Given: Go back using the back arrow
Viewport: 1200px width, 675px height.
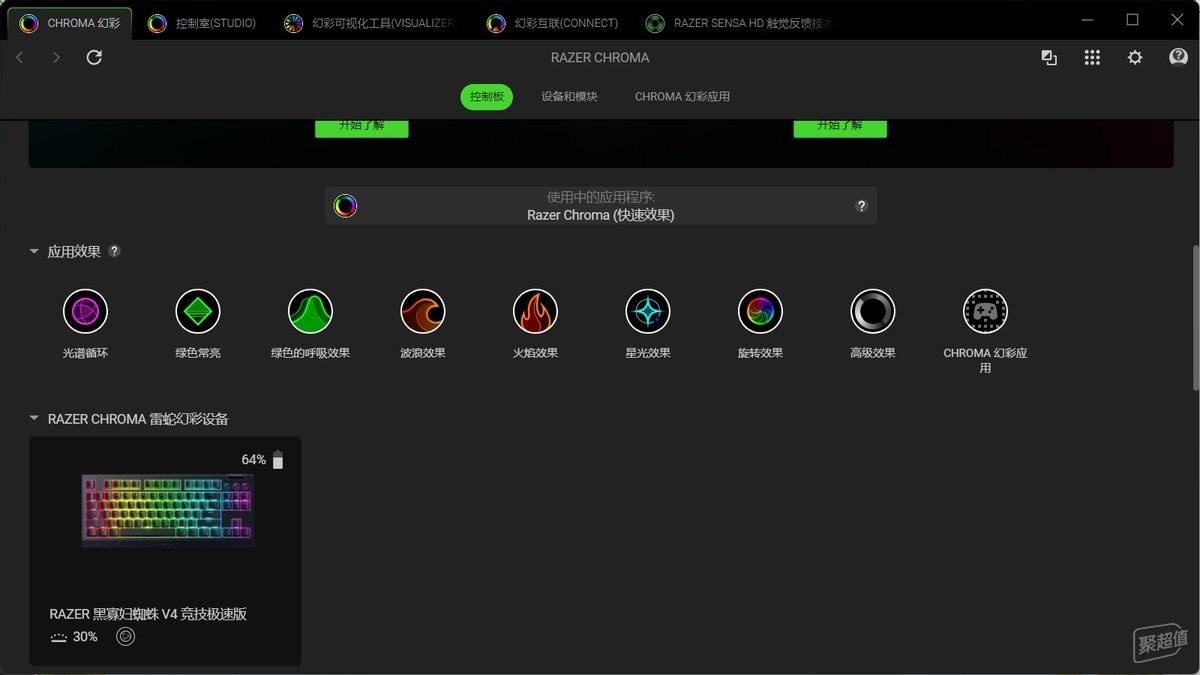Looking at the screenshot, I should click(20, 58).
